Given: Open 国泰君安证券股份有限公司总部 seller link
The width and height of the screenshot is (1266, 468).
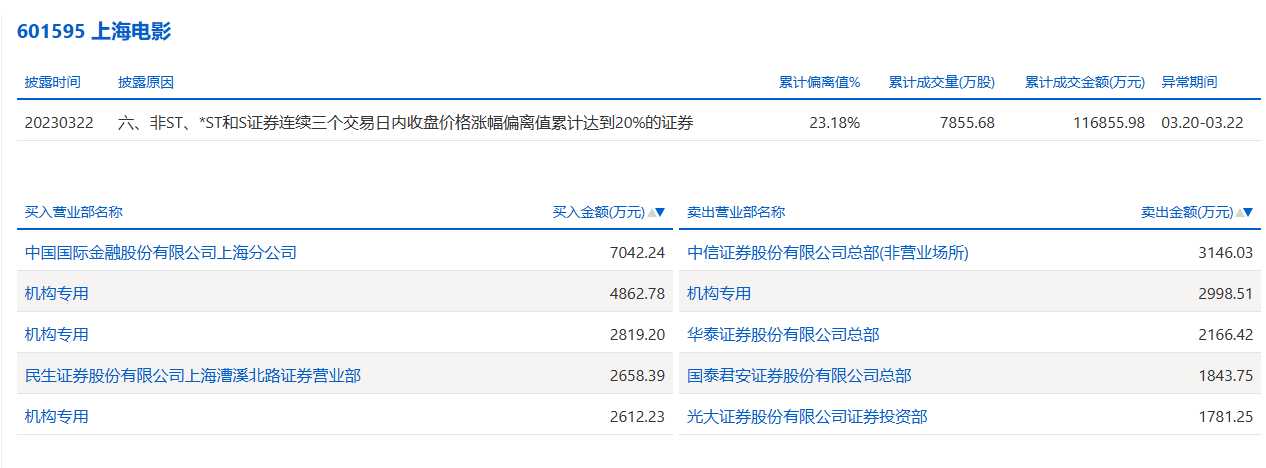Looking at the screenshot, I should point(799,376).
